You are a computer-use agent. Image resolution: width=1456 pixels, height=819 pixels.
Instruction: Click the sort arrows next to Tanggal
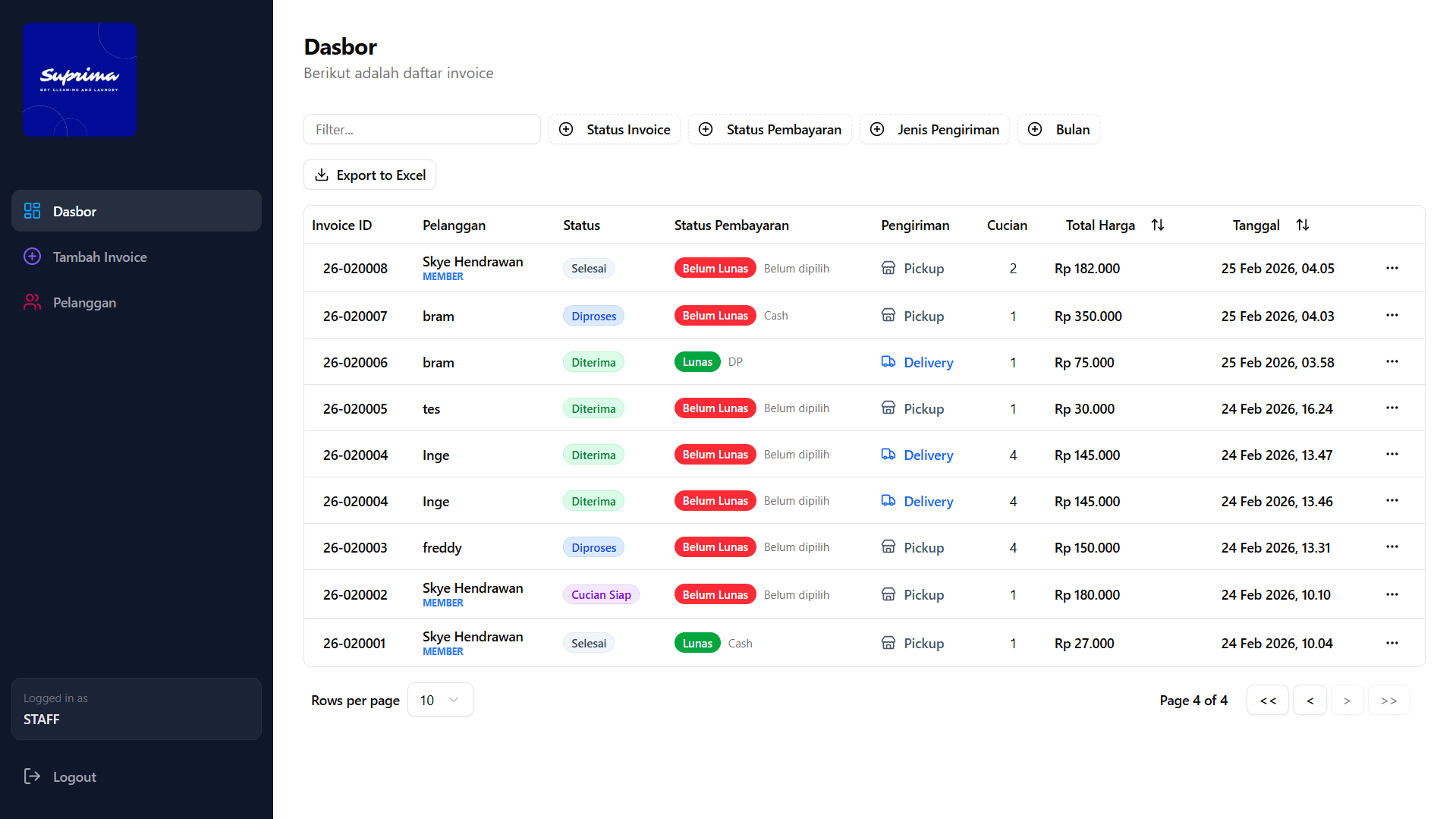1303,225
